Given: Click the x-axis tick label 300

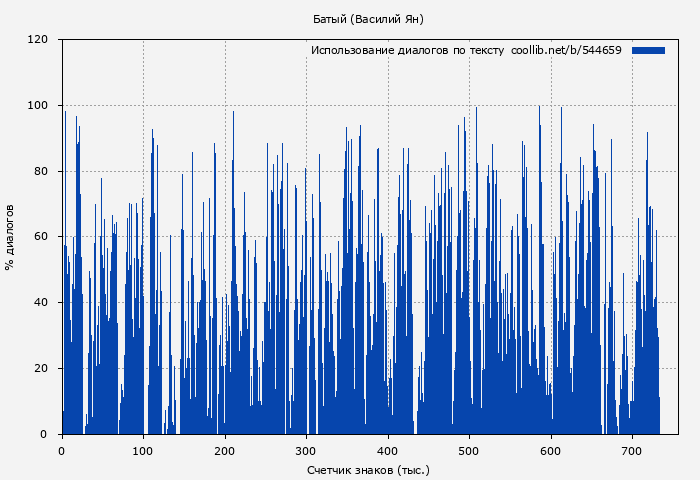Looking at the screenshot, I should 306,451.
